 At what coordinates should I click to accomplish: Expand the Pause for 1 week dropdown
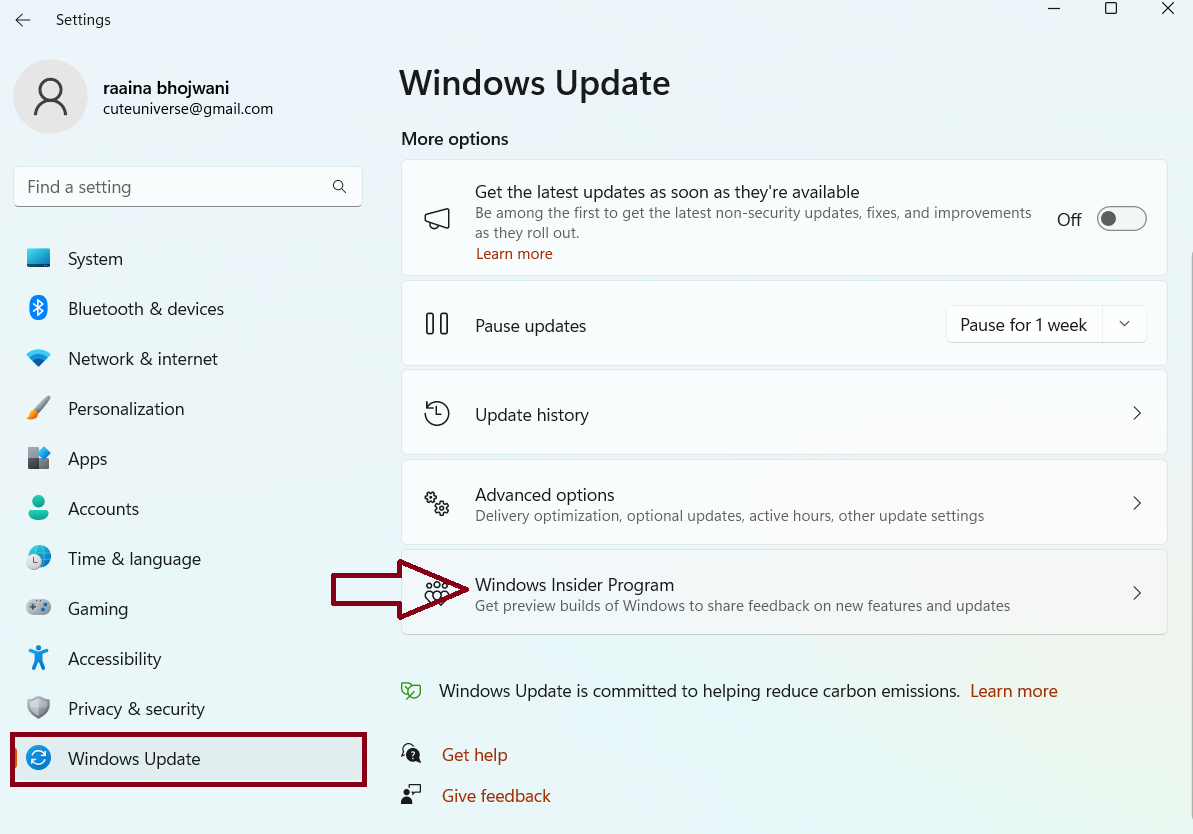click(1124, 324)
